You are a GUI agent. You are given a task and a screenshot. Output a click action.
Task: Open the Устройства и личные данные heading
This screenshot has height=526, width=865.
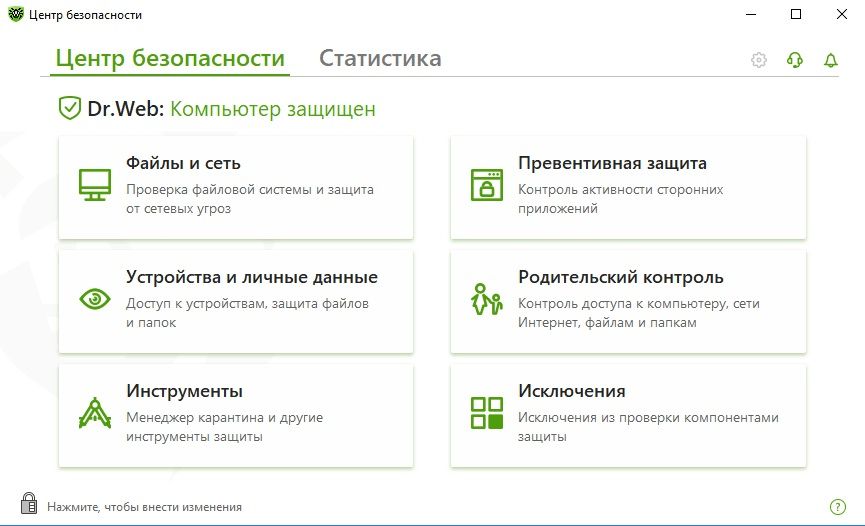252,277
